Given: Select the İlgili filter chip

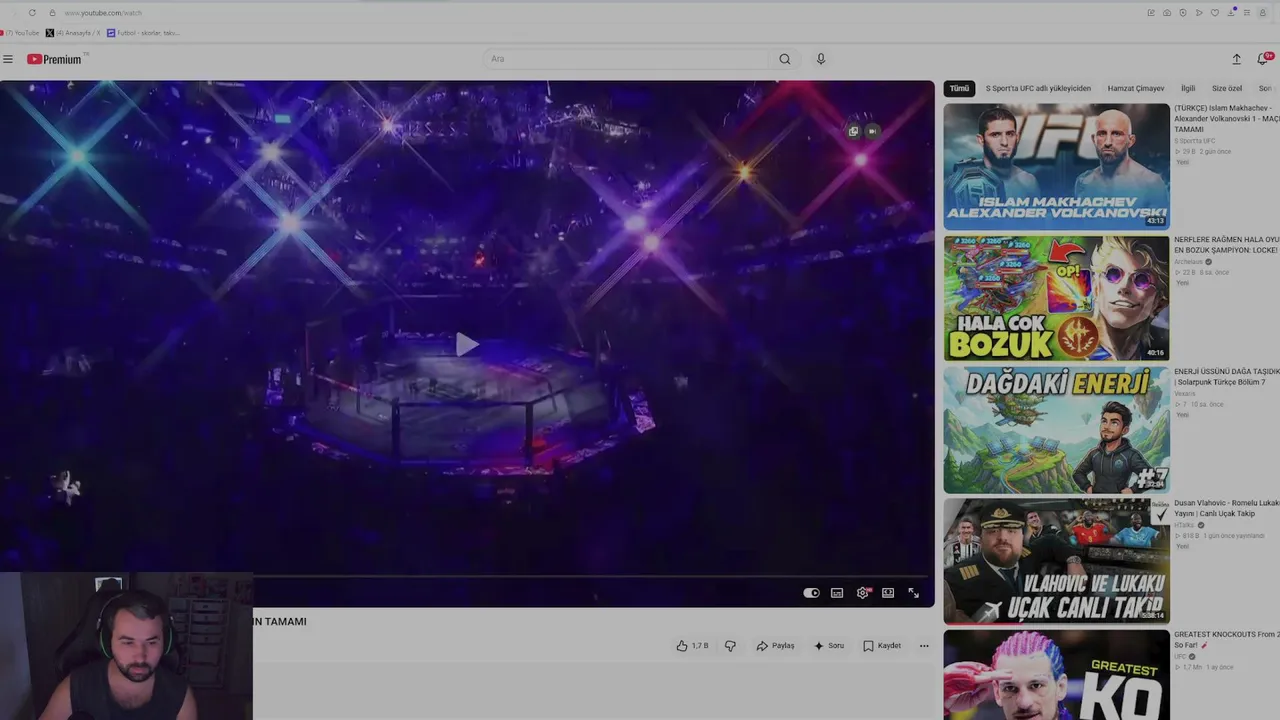Looking at the screenshot, I should [1188, 88].
